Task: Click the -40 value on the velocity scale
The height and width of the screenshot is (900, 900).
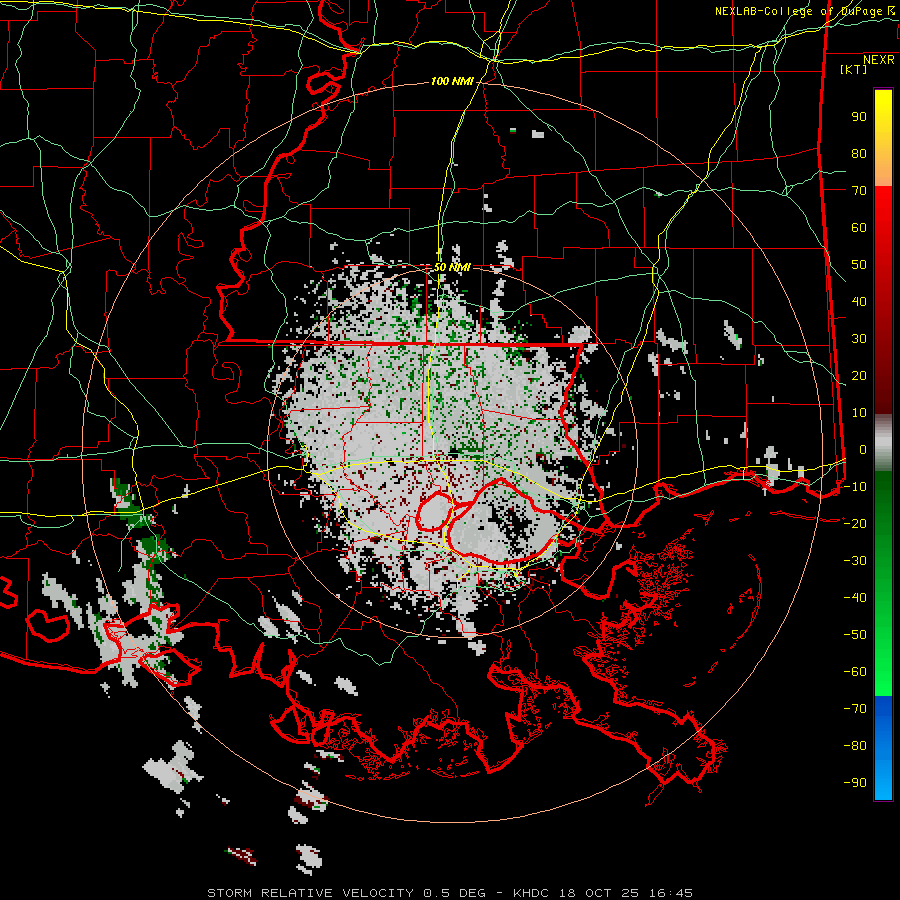Action: [855, 598]
